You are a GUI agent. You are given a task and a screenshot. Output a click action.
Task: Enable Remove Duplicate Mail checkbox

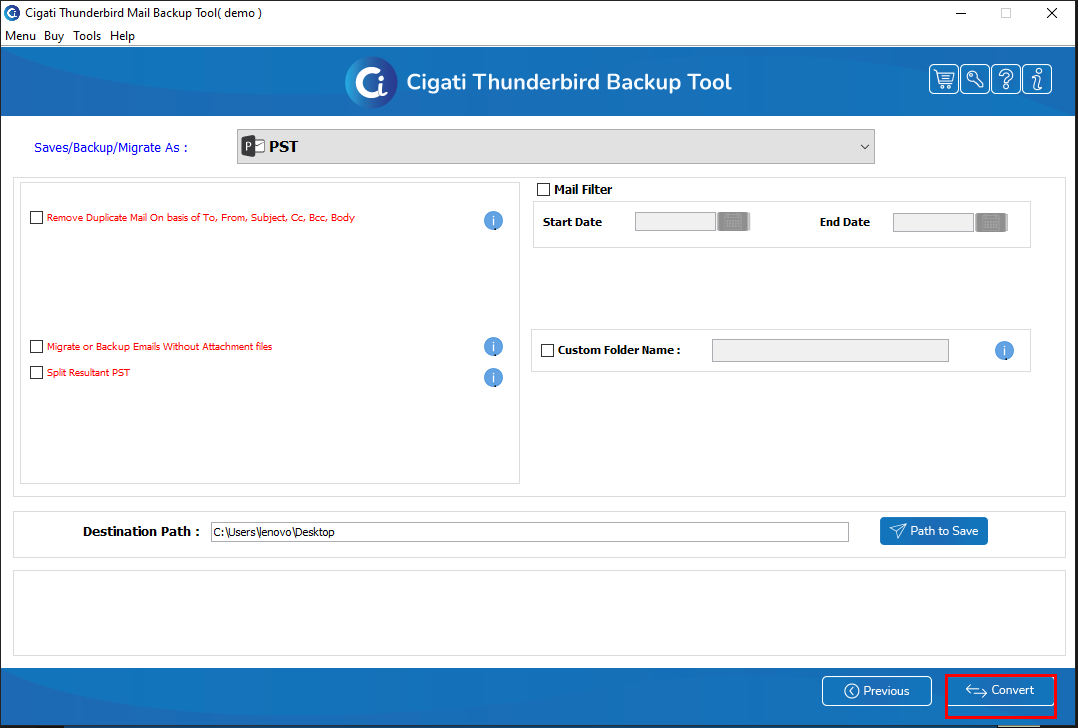click(36, 218)
